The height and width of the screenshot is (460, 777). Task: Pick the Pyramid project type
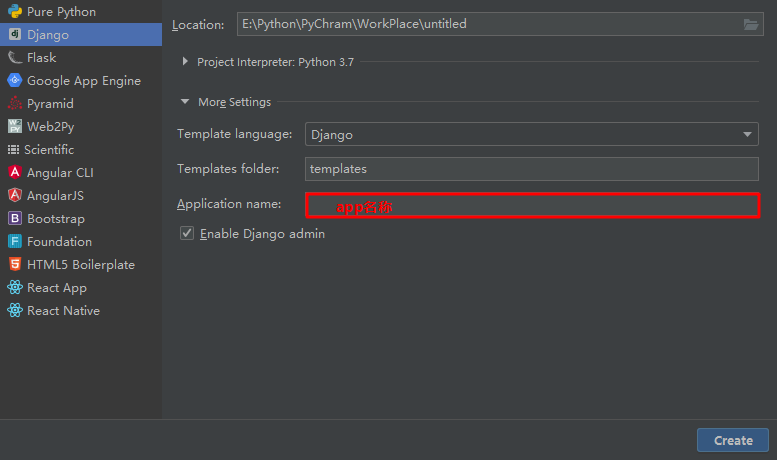pos(81,103)
